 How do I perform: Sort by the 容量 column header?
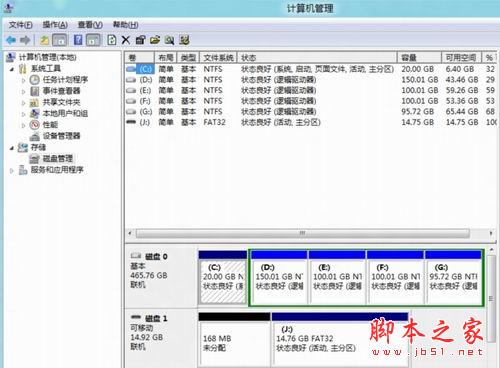(419, 57)
